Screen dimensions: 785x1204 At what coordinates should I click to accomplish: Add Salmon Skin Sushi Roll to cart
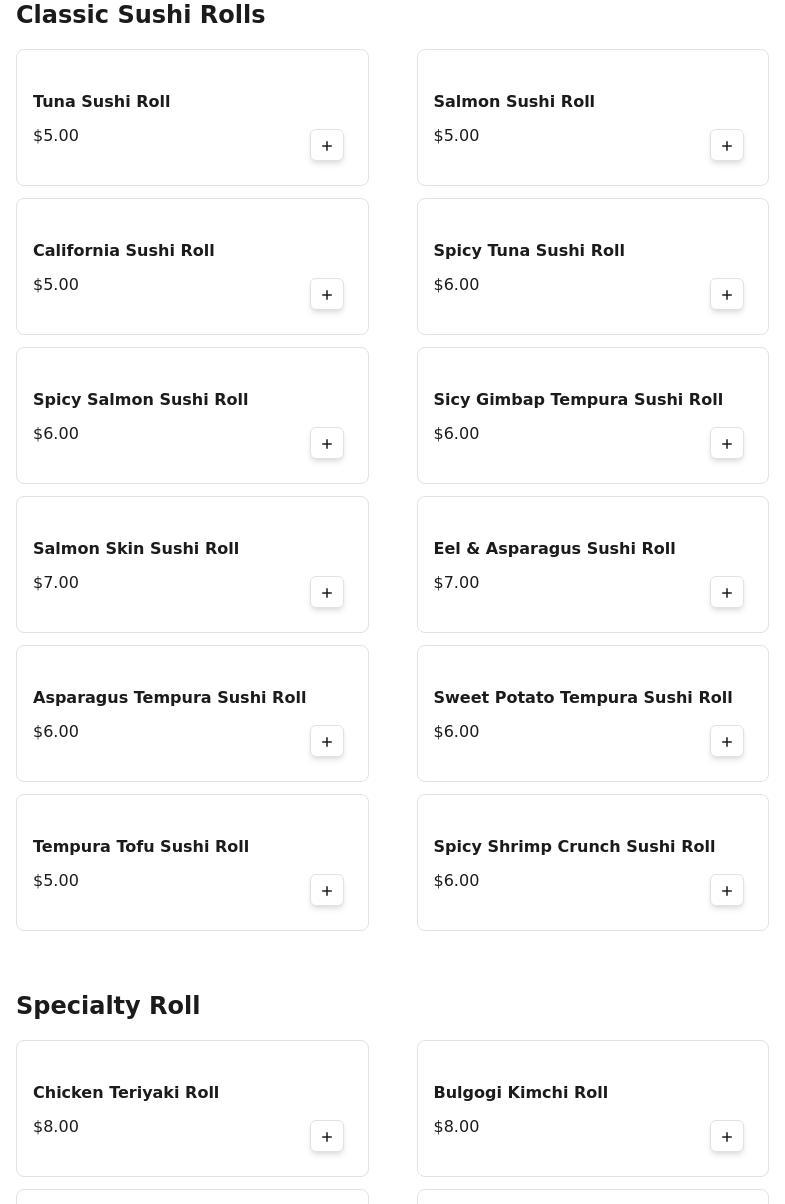point(327,593)
